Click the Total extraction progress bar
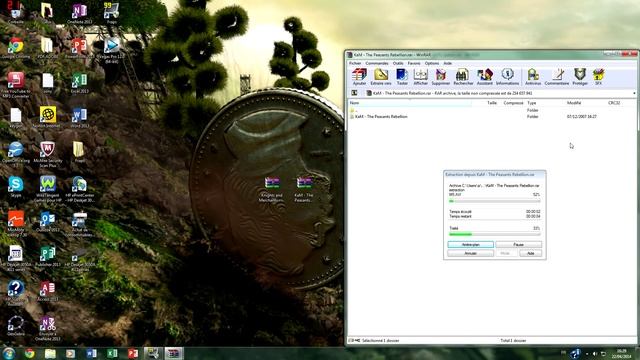 (x=494, y=234)
